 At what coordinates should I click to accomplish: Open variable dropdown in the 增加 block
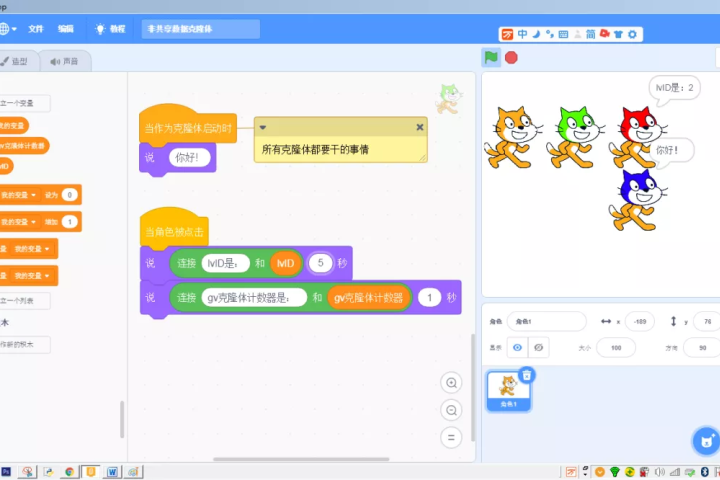pos(33,221)
